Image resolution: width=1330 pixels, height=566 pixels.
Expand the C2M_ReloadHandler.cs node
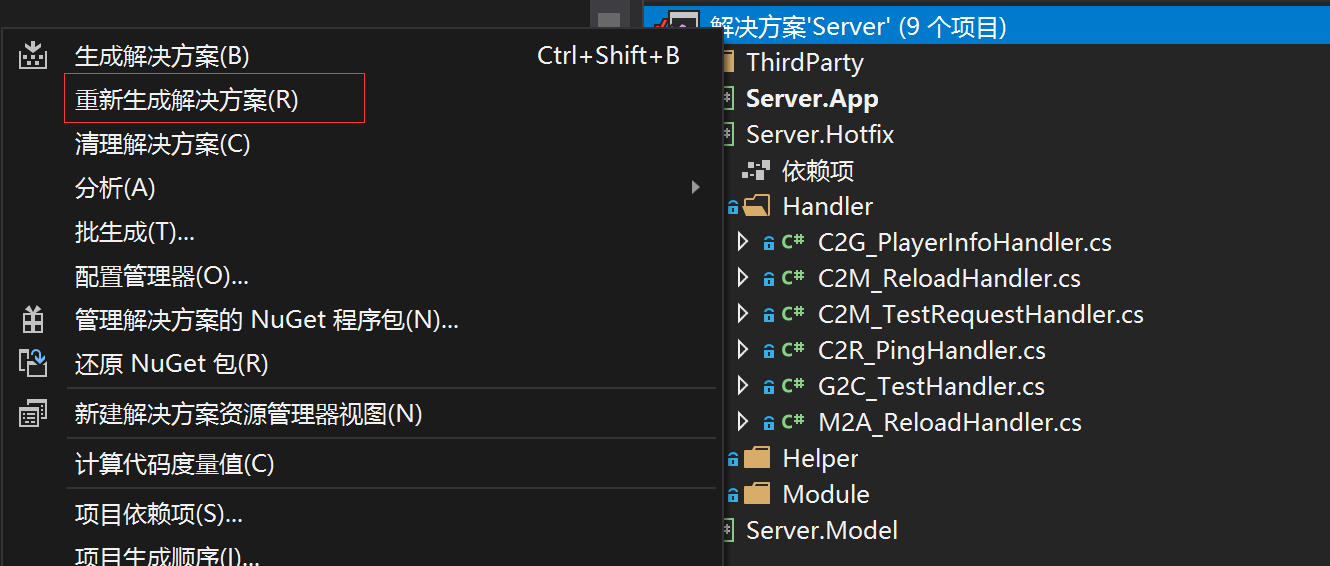(742, 278)
